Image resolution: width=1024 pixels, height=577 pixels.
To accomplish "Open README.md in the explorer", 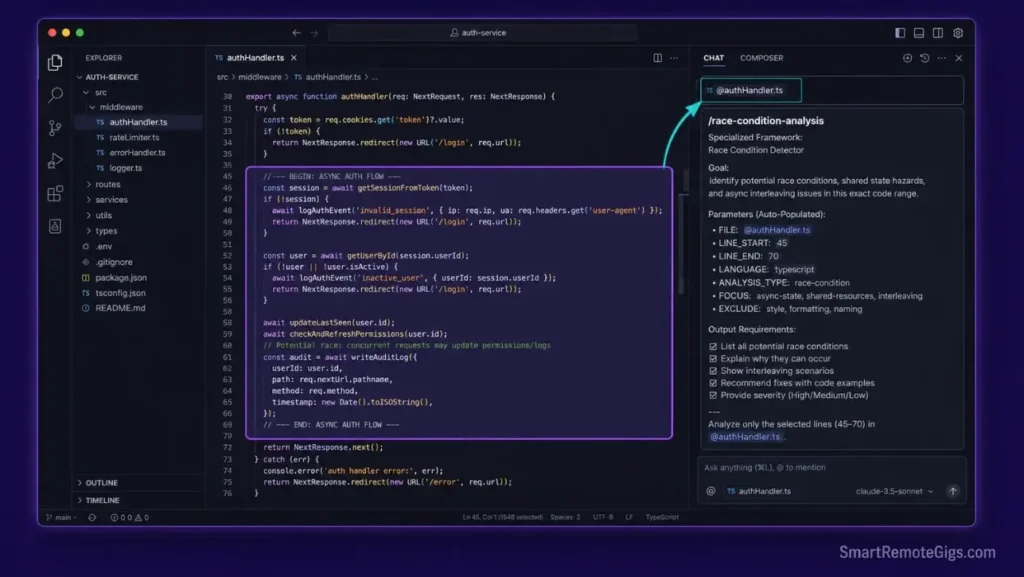I will point(120,308).
